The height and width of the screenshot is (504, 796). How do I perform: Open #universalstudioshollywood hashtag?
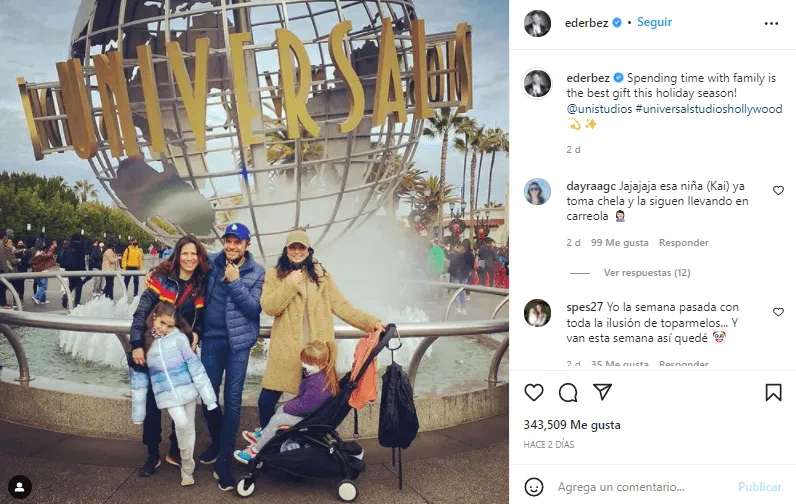pyautogui.click(x=709, y=109)
